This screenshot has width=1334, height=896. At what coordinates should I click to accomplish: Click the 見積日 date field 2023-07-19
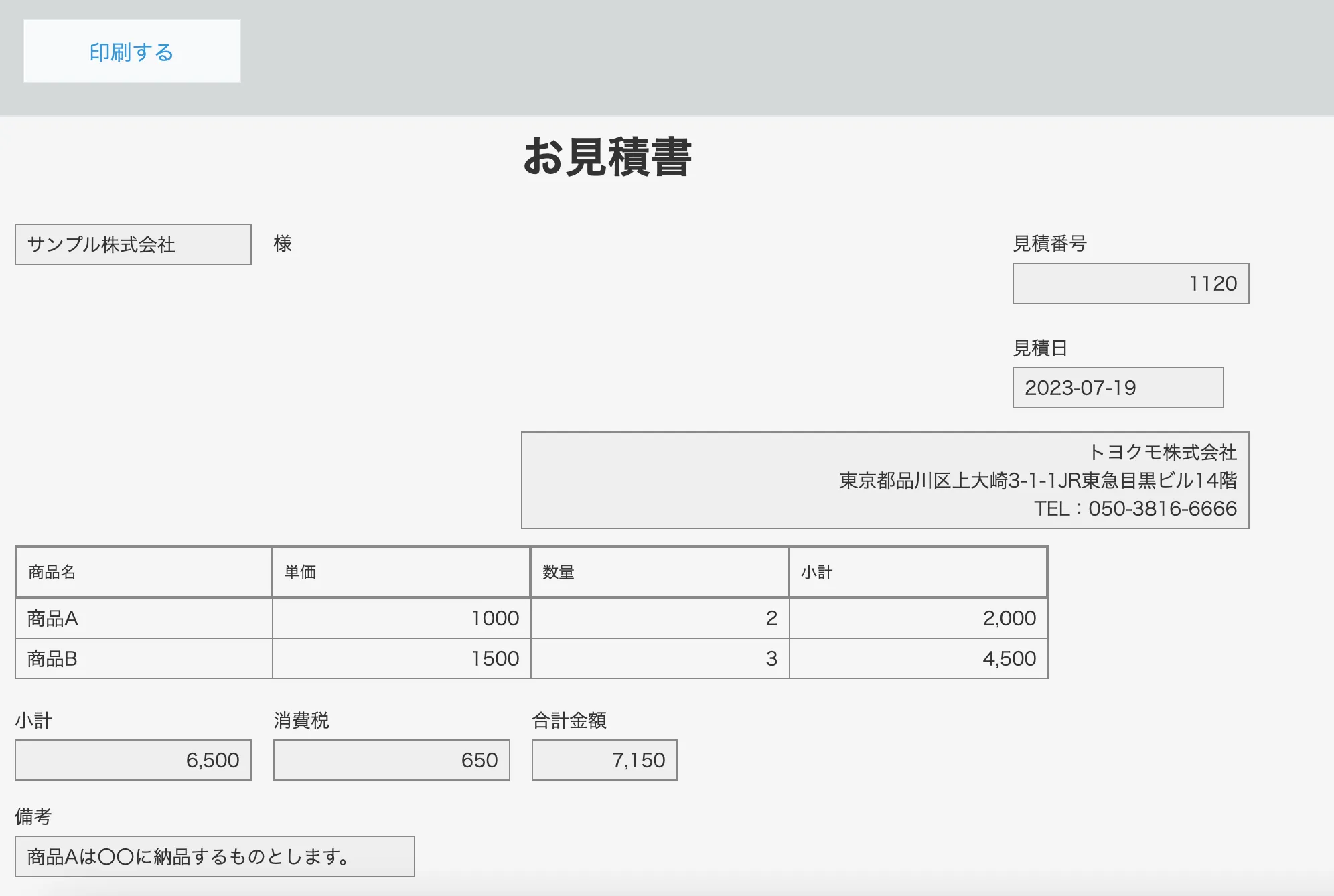[1117, 388]
